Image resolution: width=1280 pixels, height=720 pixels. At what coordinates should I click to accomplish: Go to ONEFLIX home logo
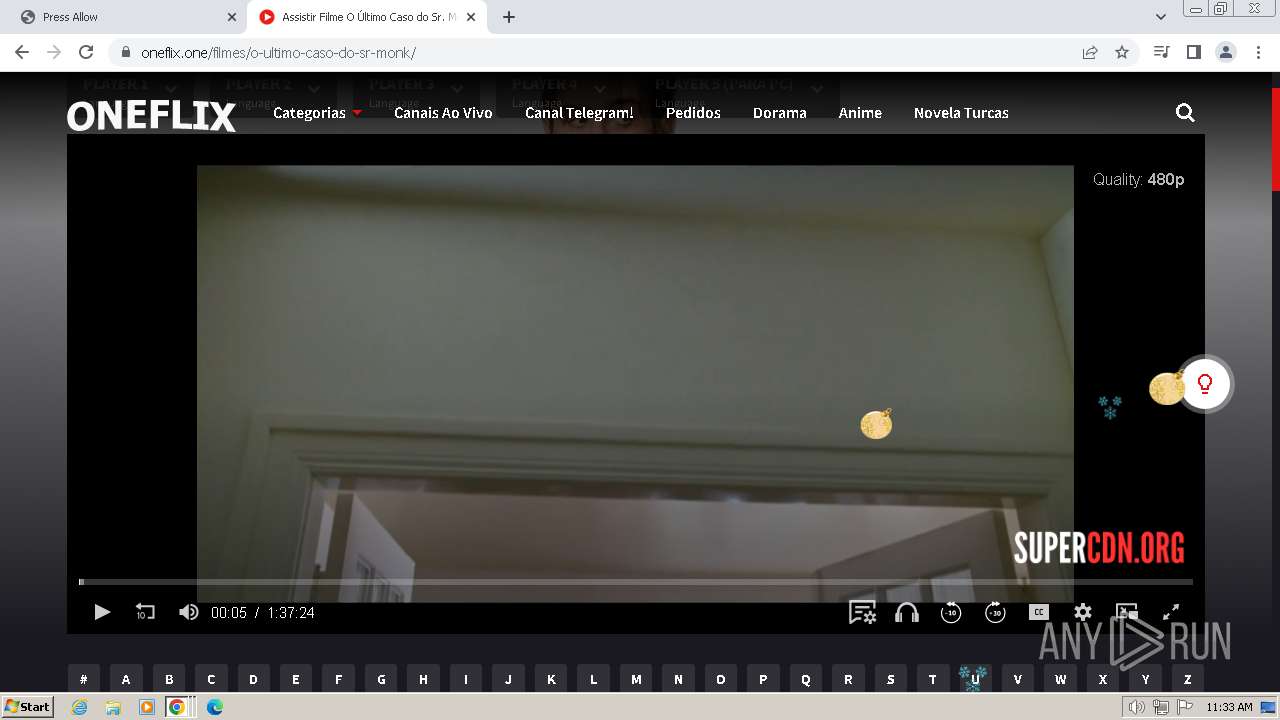[x=152, y=116]
